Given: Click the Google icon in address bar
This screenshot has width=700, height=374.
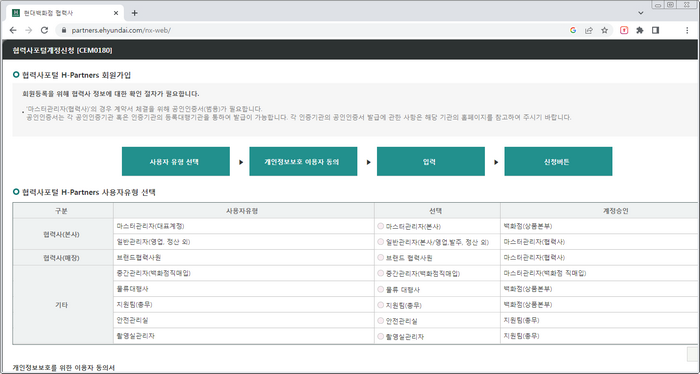Looking at the screenshot, I should click(573, 30).
